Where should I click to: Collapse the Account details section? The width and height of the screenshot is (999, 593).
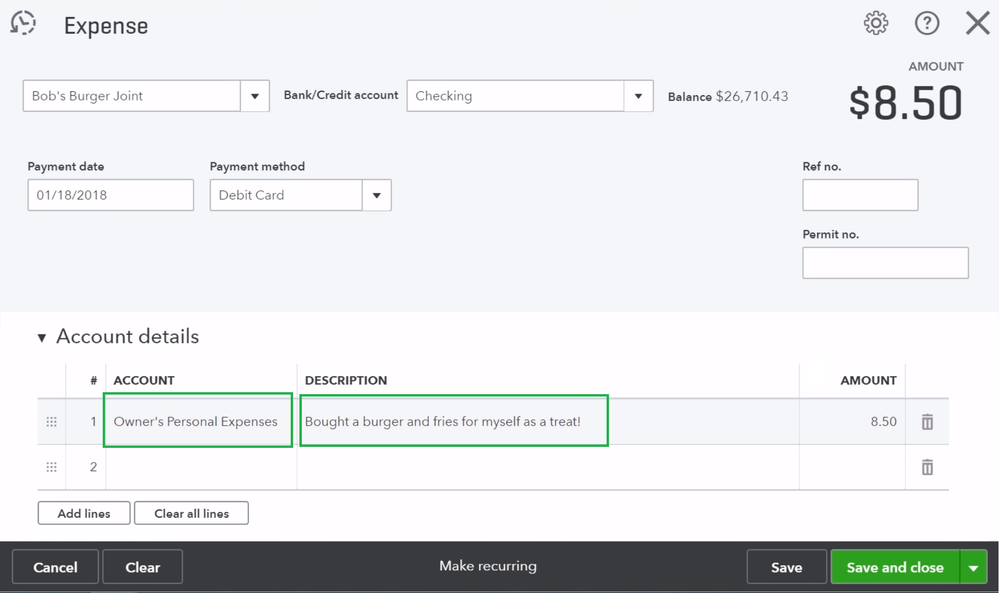pos(42,338)
